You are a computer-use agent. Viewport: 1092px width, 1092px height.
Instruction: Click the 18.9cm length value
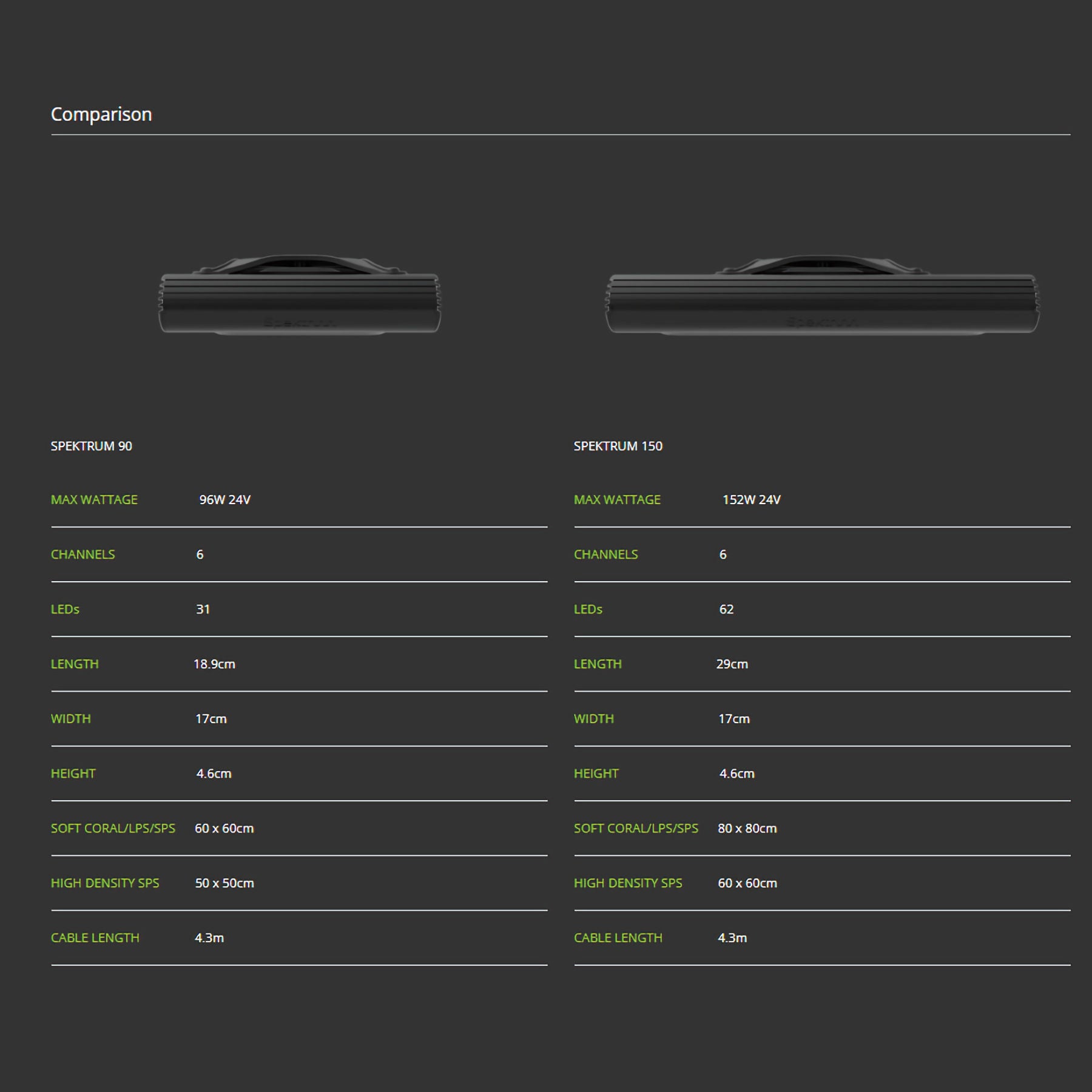(x=214, y=664)
